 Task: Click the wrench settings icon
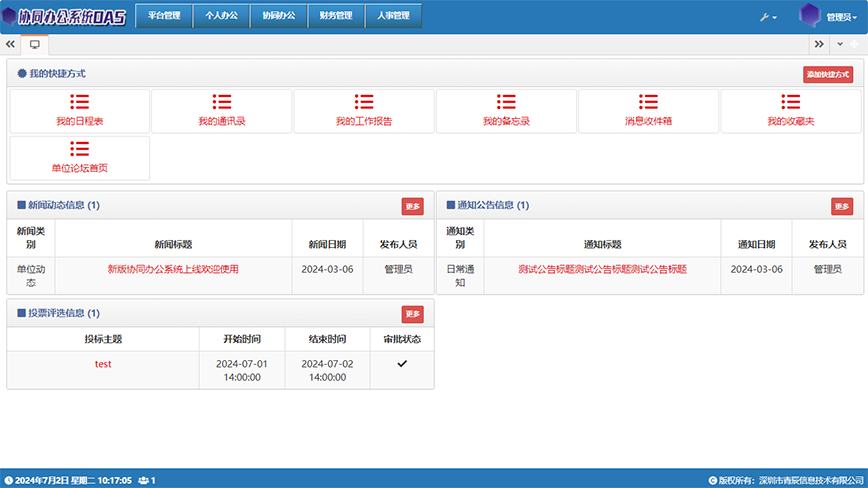click(x=765, y=17)
